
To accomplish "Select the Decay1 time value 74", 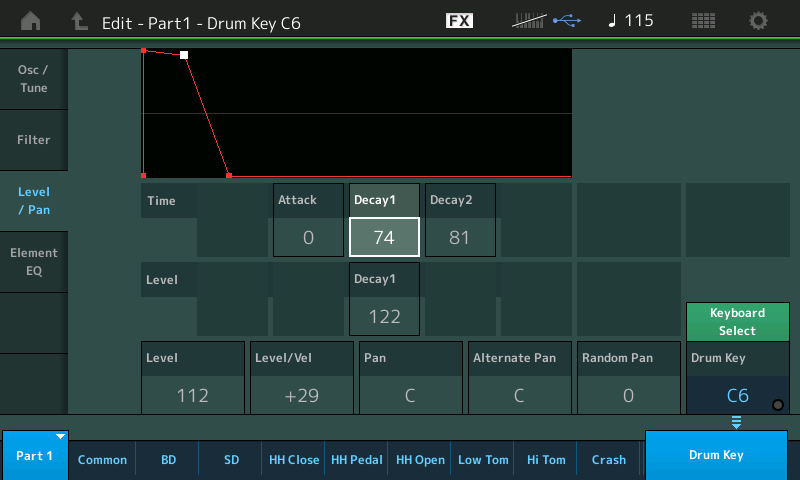I will [x=384, y=237].
